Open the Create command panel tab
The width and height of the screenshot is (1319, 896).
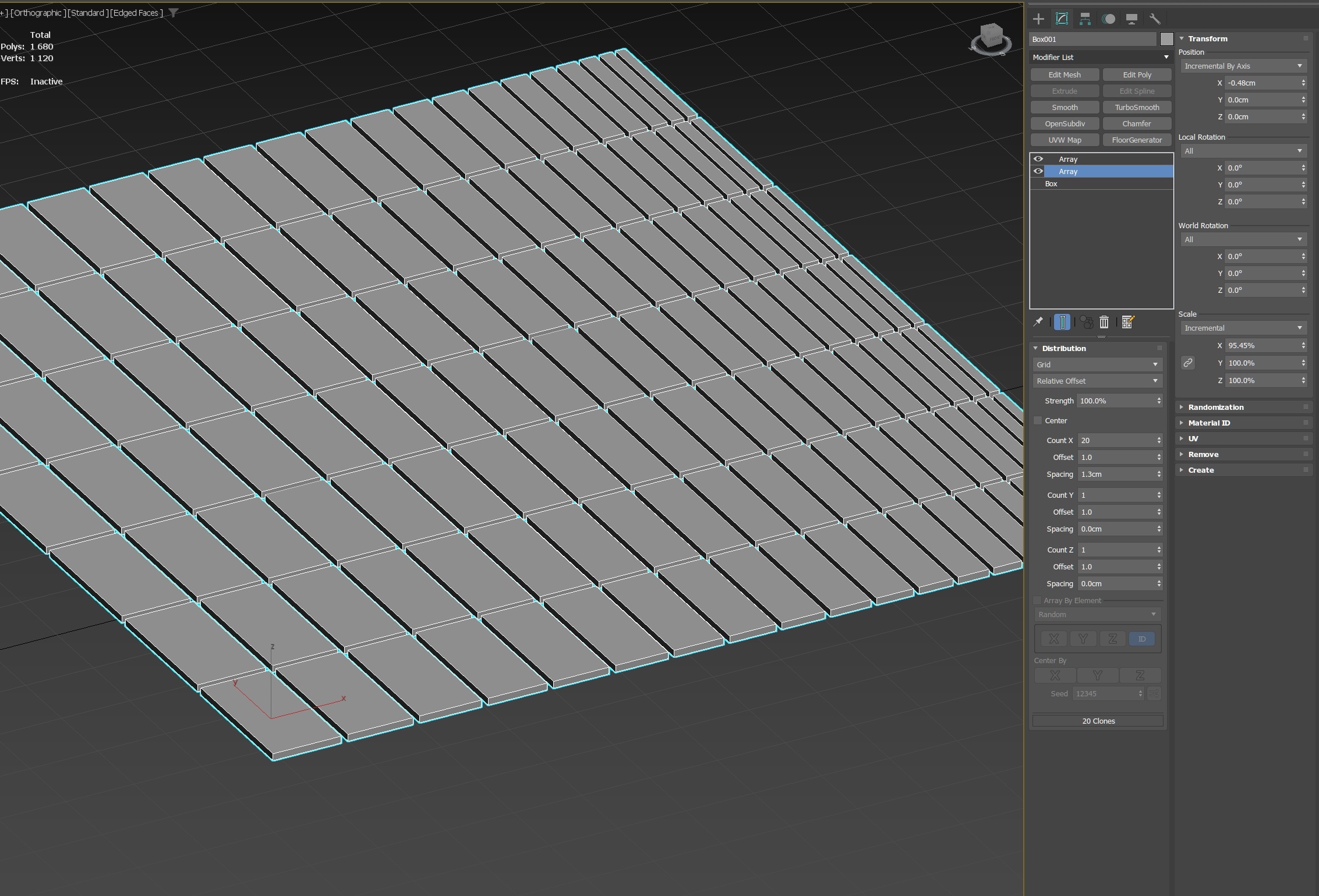coord(1038,19)
